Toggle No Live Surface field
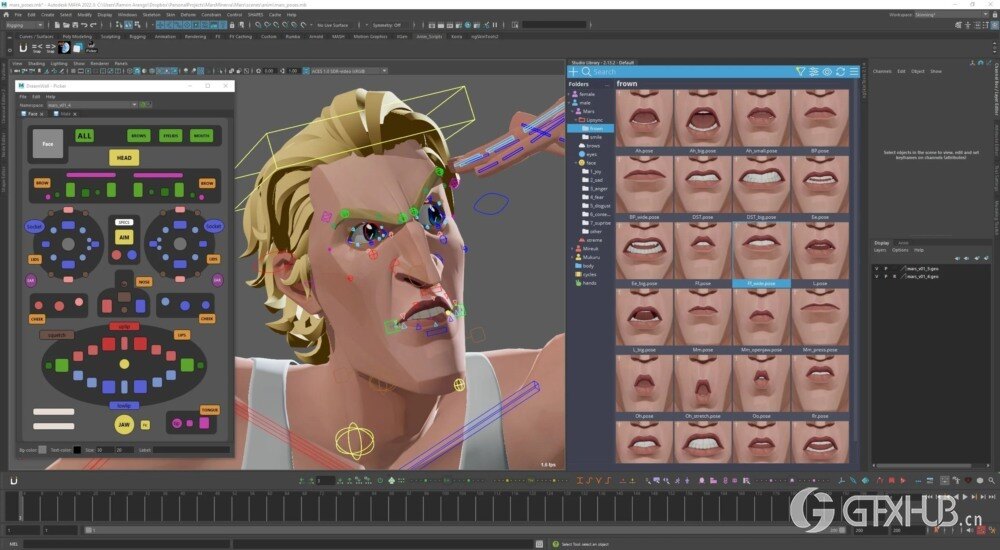This screenshot has height=550, width=1000. point(332,25)
